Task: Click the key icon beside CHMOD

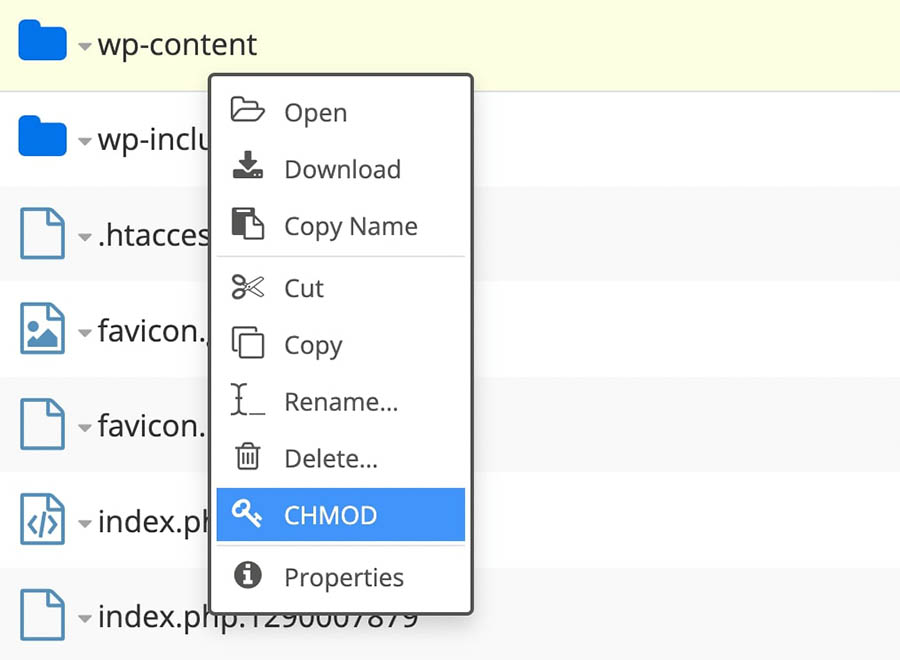Action: pos(247,514)
